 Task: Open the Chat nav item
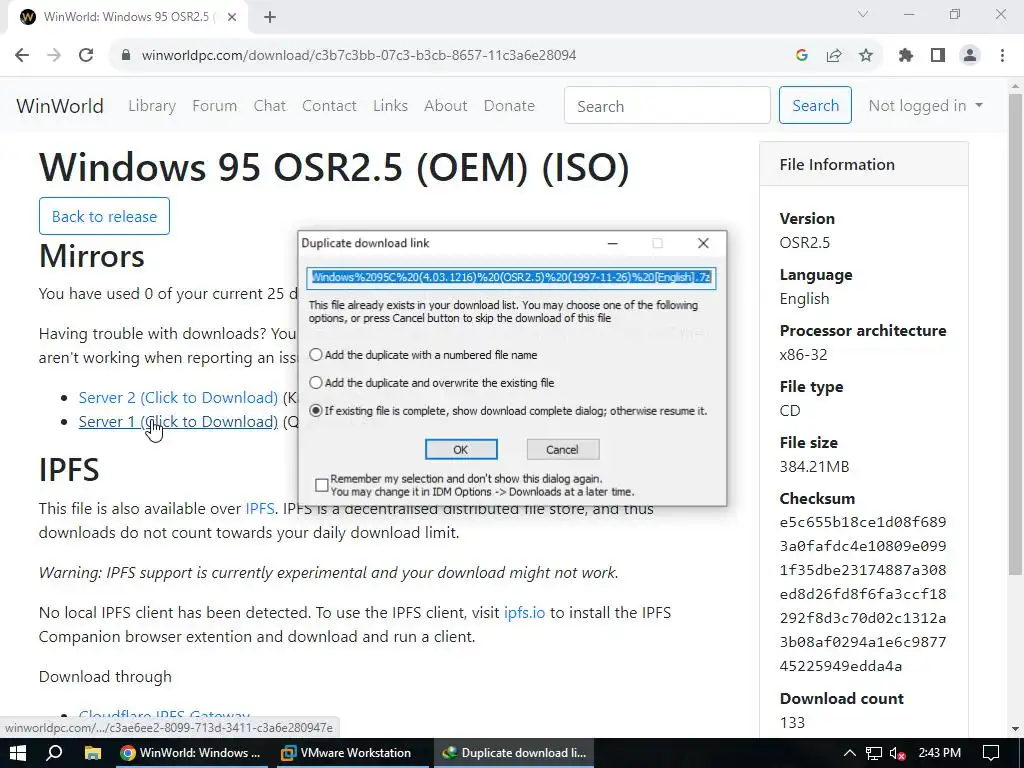tap(270, 106)
